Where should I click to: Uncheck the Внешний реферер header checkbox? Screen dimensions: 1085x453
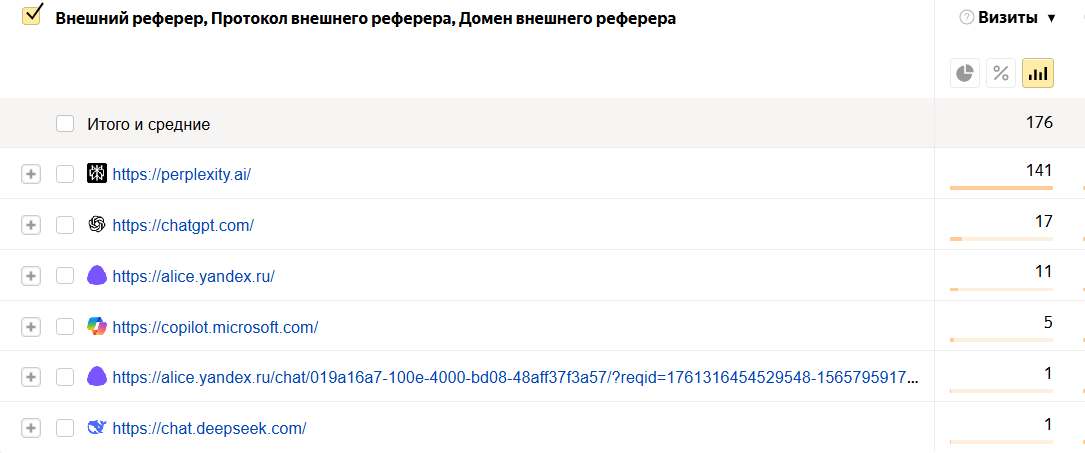(x=31, y=16)
